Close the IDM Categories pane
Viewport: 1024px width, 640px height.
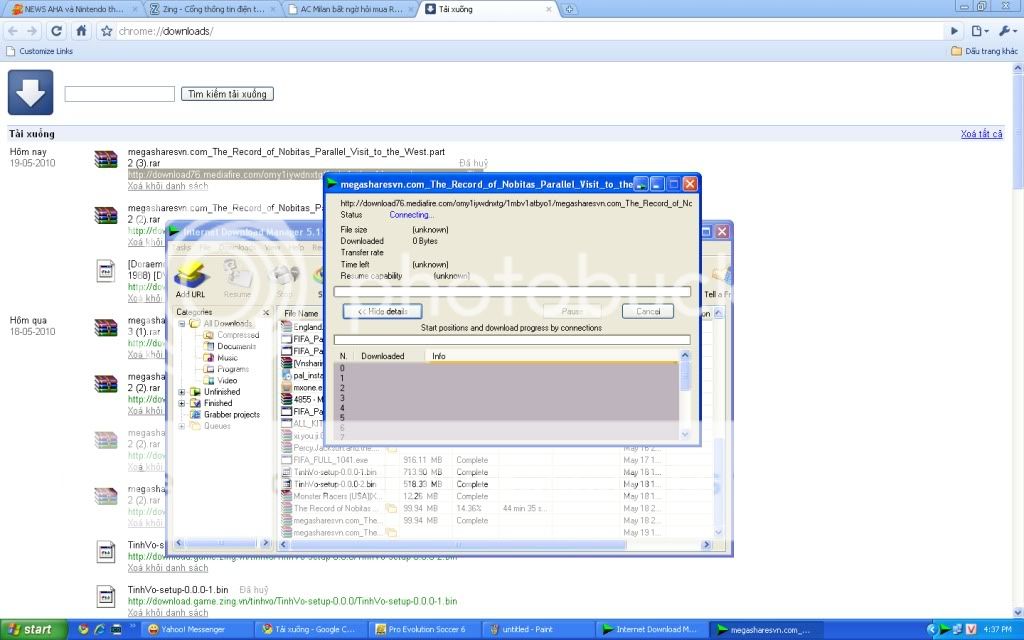pos(266,313)
